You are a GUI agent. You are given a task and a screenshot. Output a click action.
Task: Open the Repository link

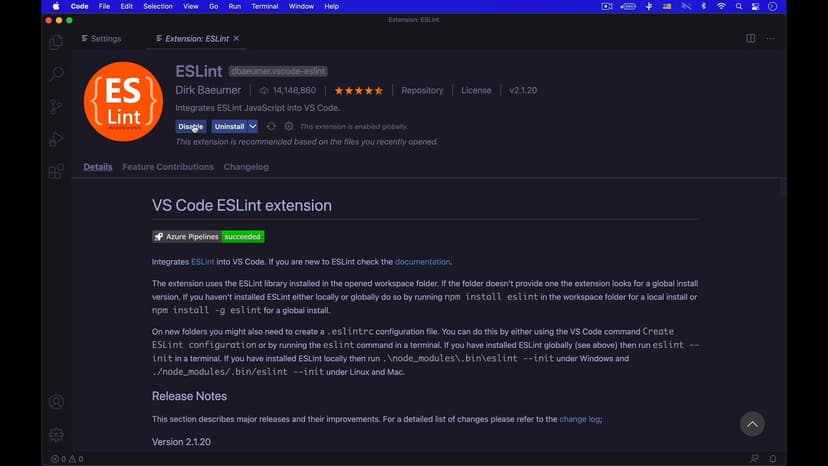(422, 90)
